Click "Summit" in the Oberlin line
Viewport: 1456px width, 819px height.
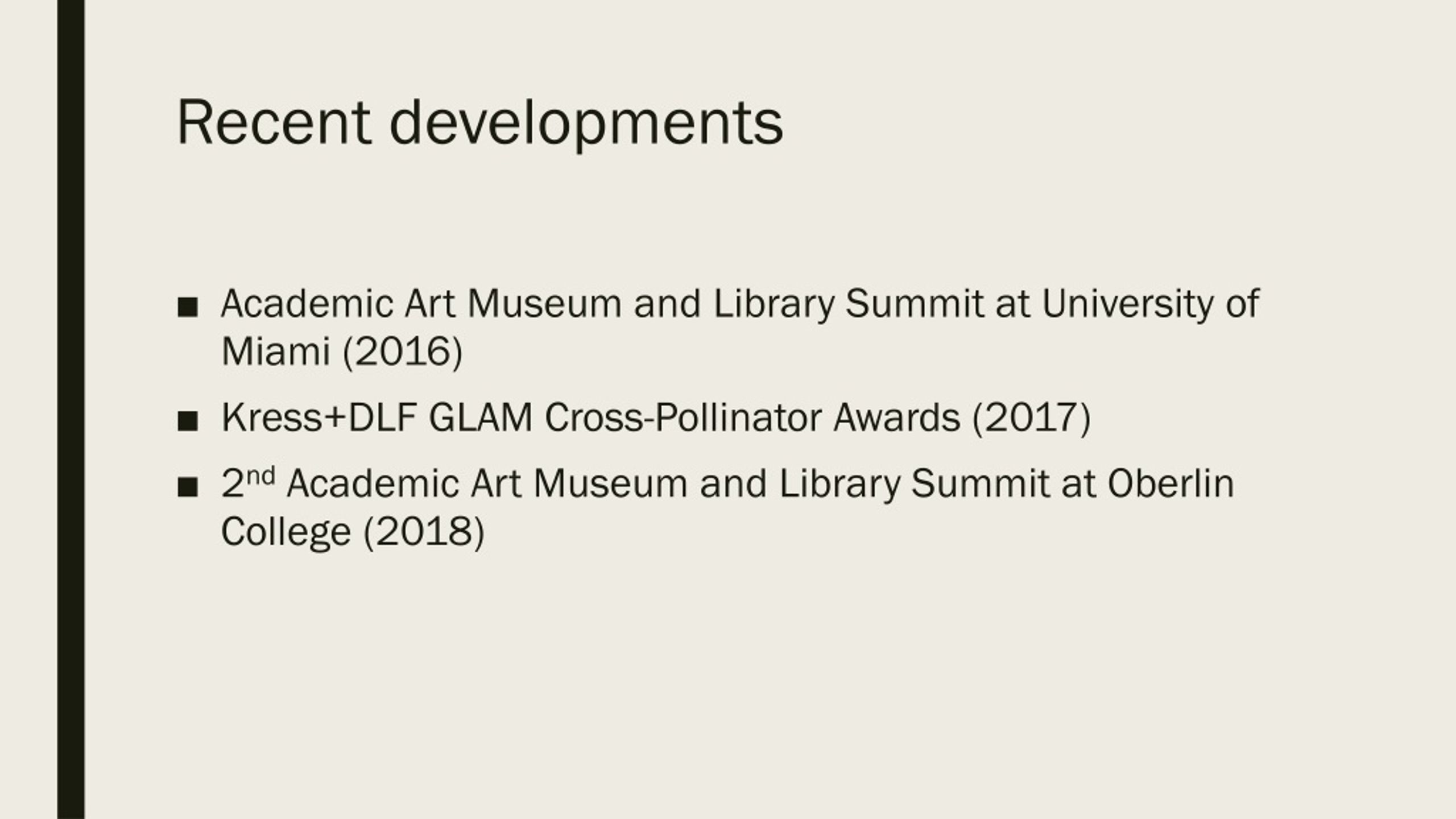(981, 484)
